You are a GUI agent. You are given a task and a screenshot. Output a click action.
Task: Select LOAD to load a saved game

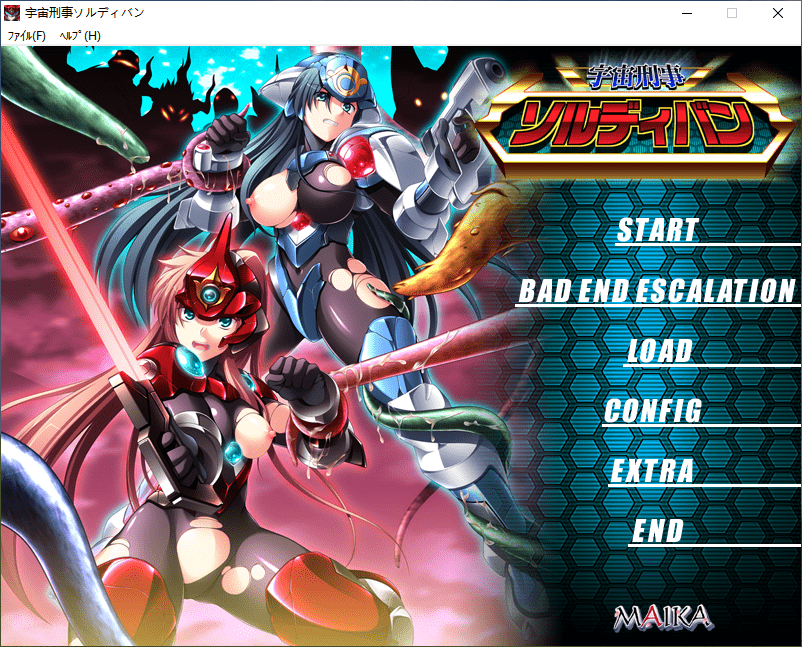click(659, 351)
